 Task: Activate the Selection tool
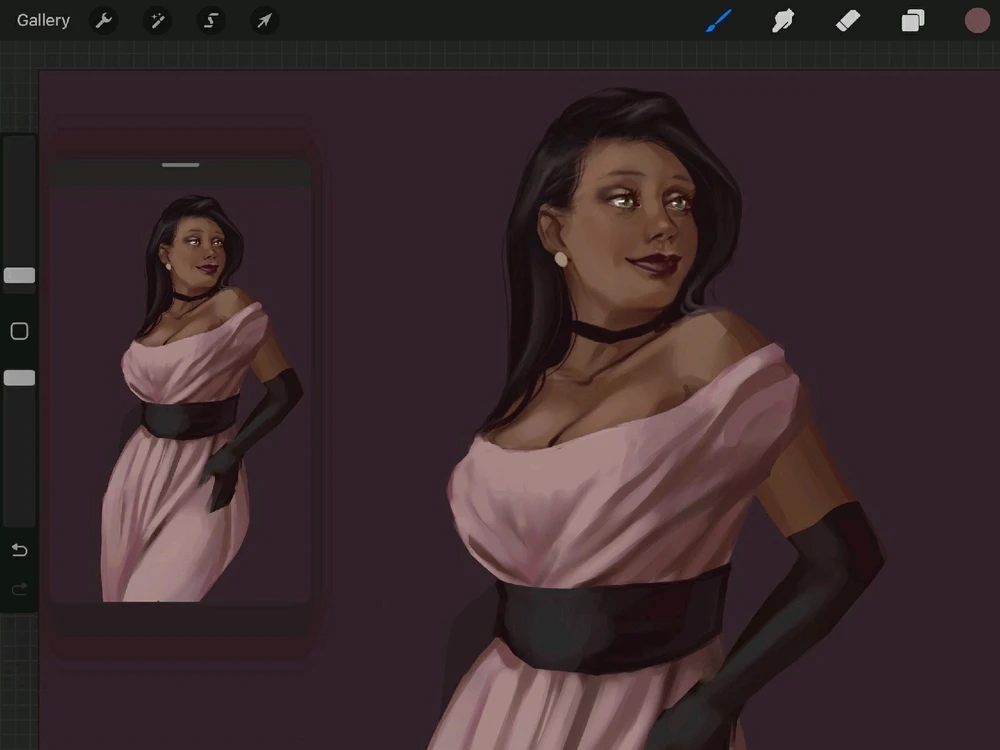point(210,20)
